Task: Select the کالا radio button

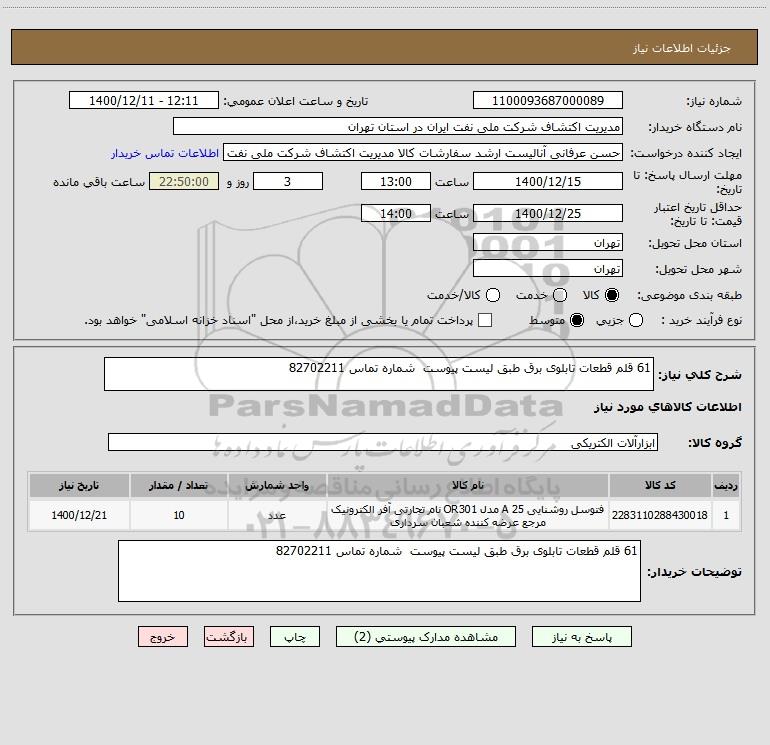Action: [611, 295]
